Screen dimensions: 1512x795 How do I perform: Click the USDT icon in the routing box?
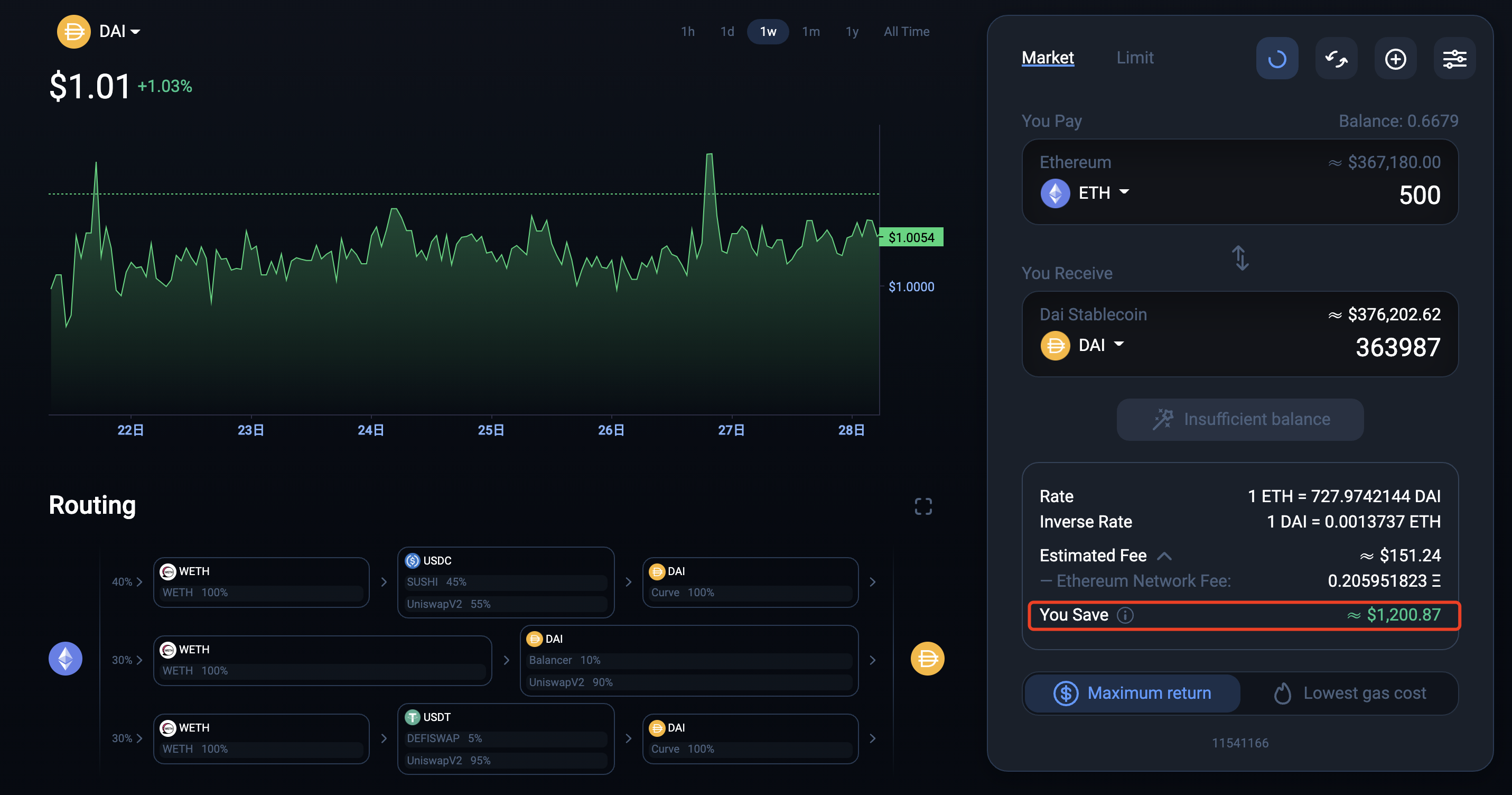click(x=413, y=717)
